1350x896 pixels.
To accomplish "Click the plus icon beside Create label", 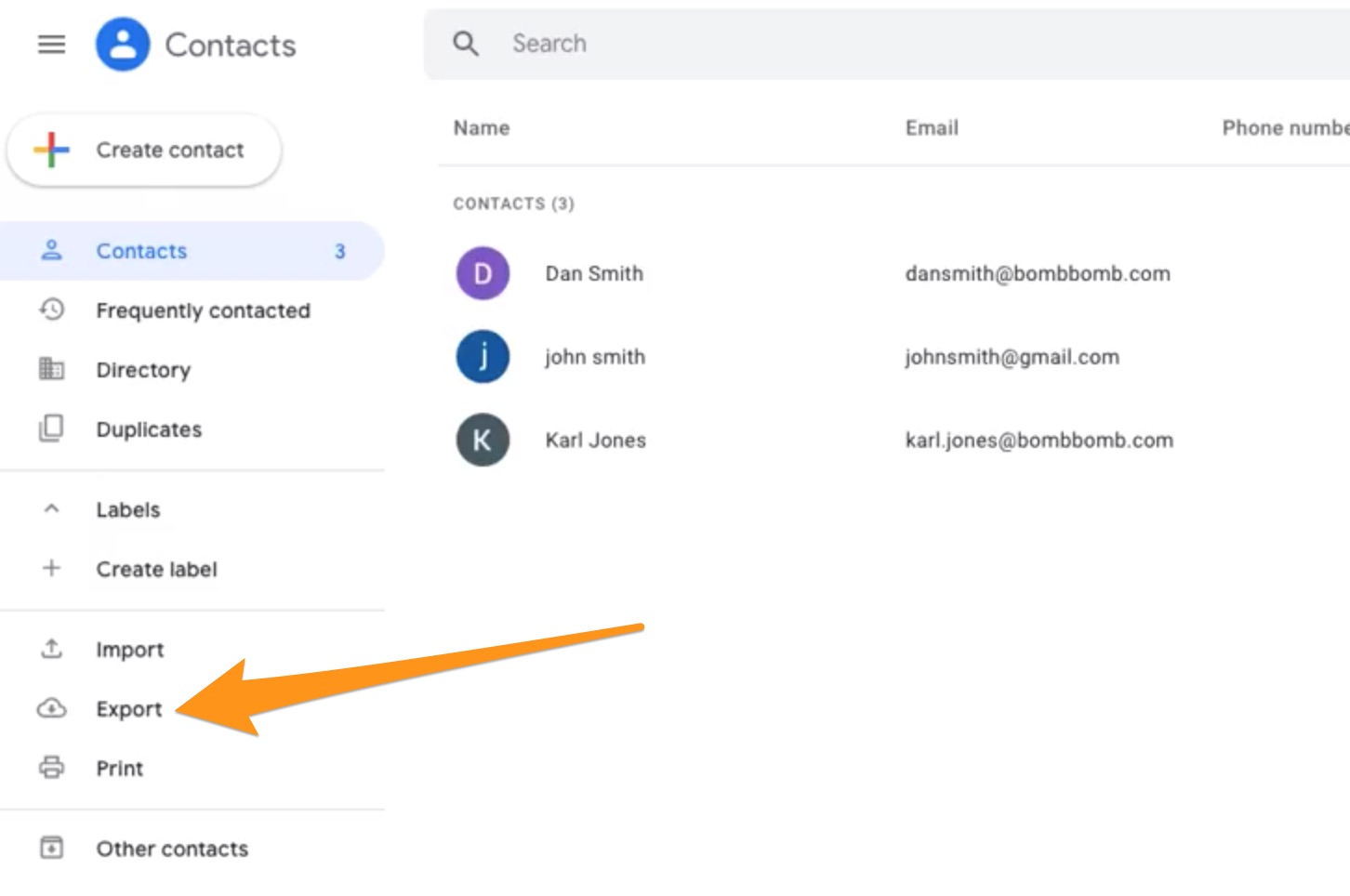I will [x=52, y=568].
